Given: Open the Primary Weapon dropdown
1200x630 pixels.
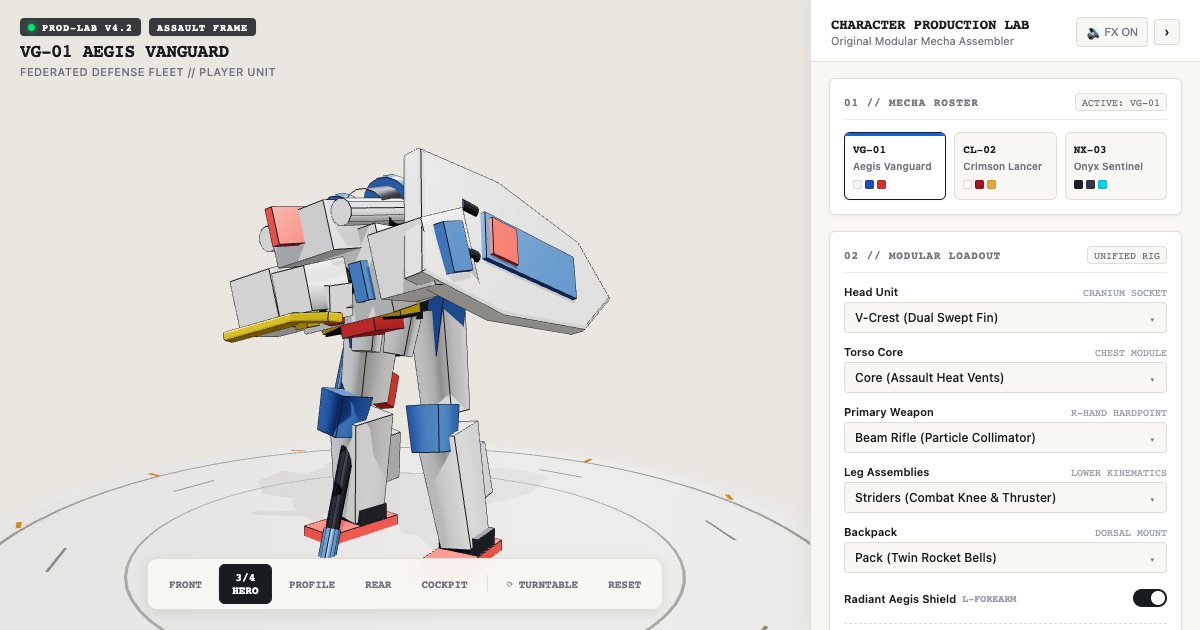Looking at the screenshot, I should coord(1005,438).
